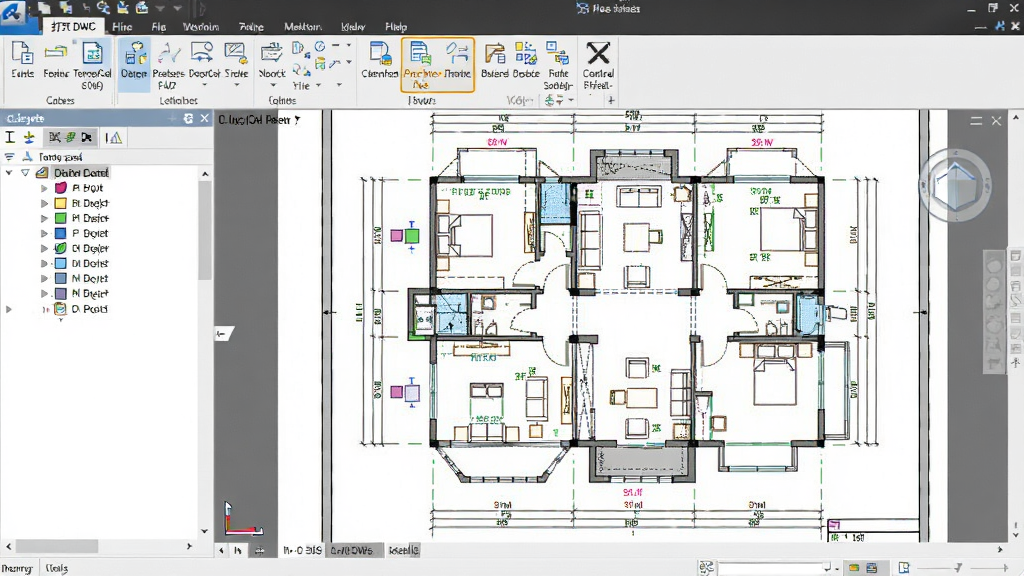Click the icon left of status bar search field
Image resolution: width=1024 pixels, height=576 pixels.
[706, 568]
